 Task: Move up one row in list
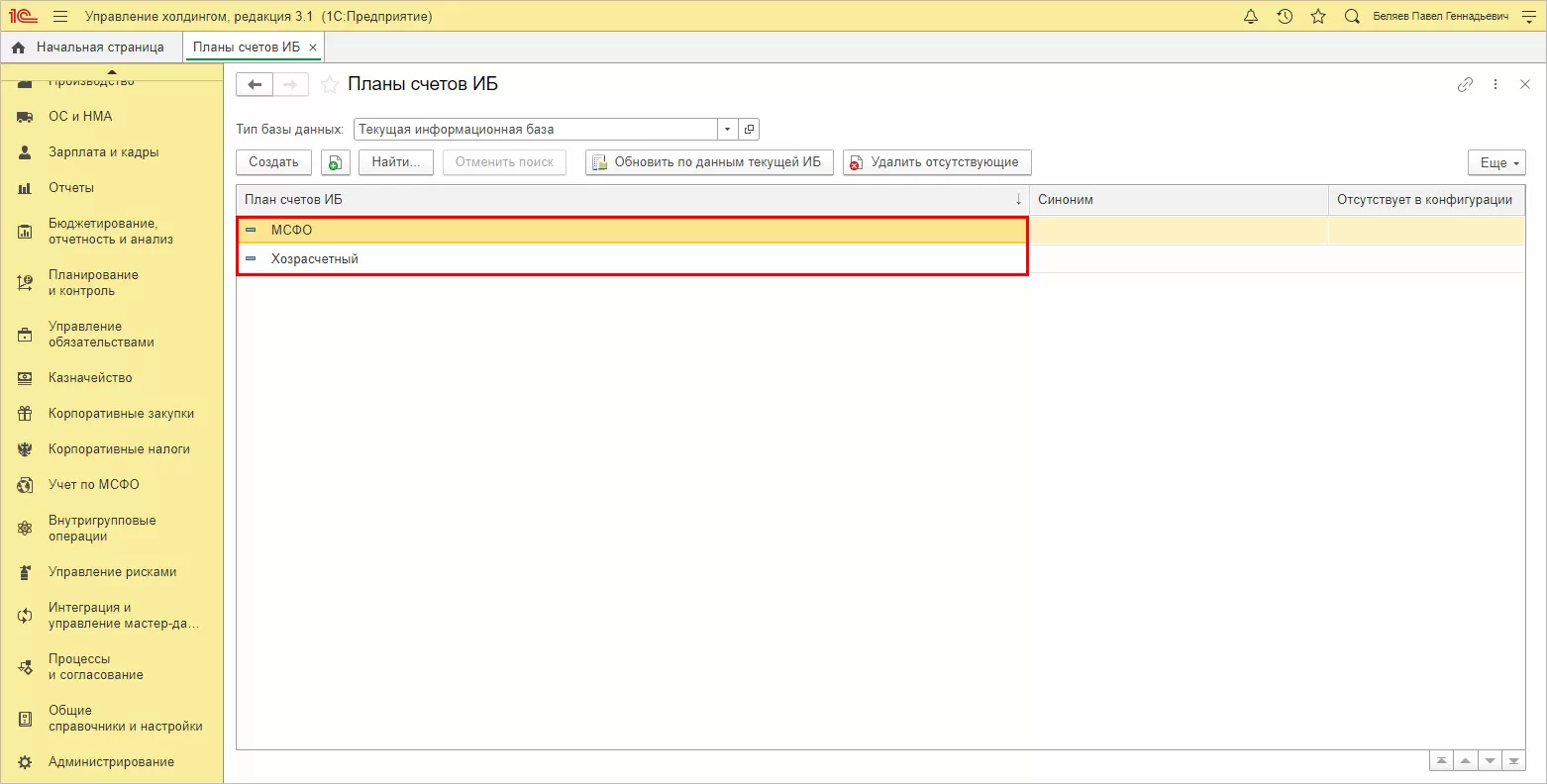coord(1465,761)
